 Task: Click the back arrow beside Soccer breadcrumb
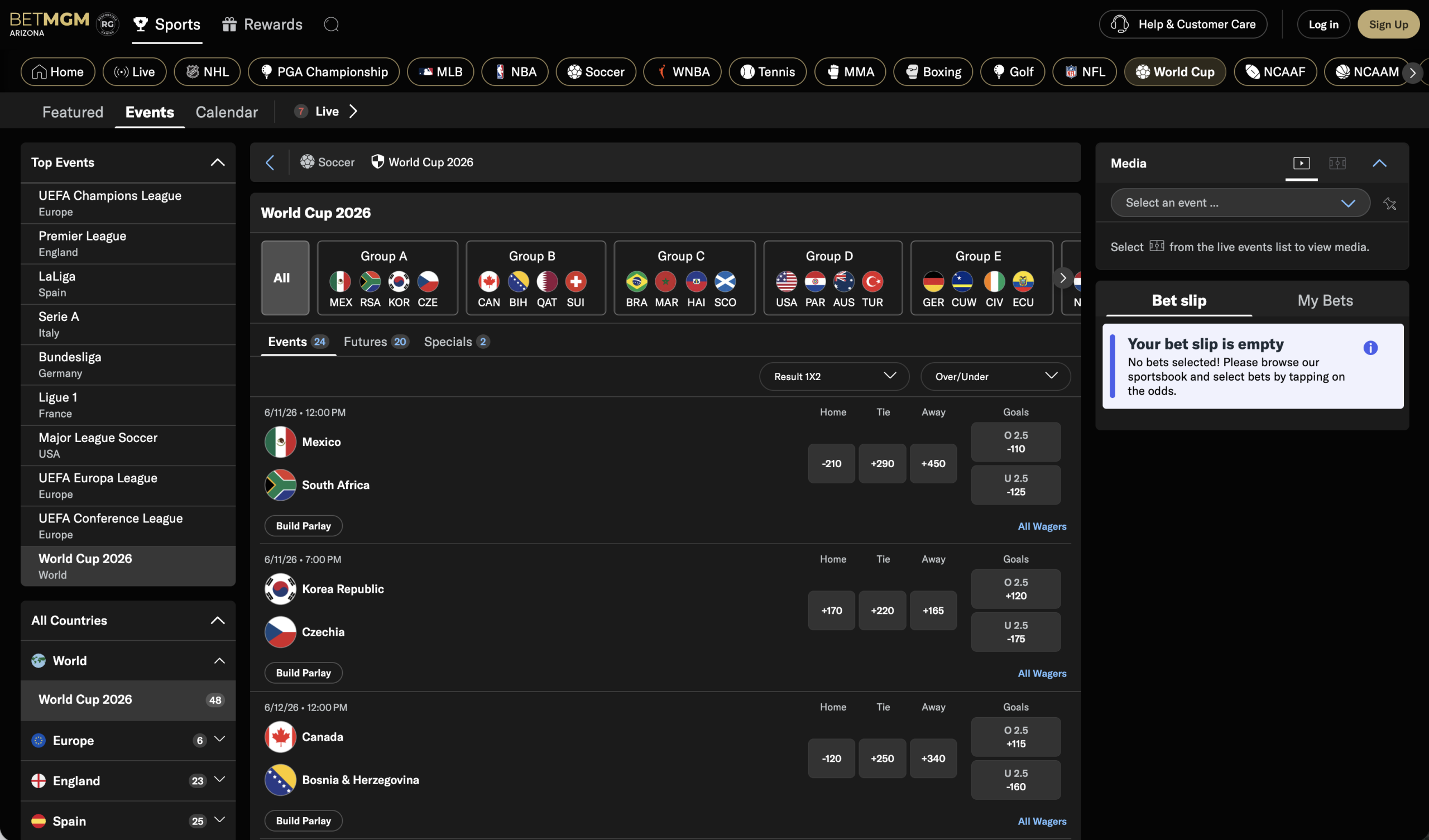click(x=270, y=162)
